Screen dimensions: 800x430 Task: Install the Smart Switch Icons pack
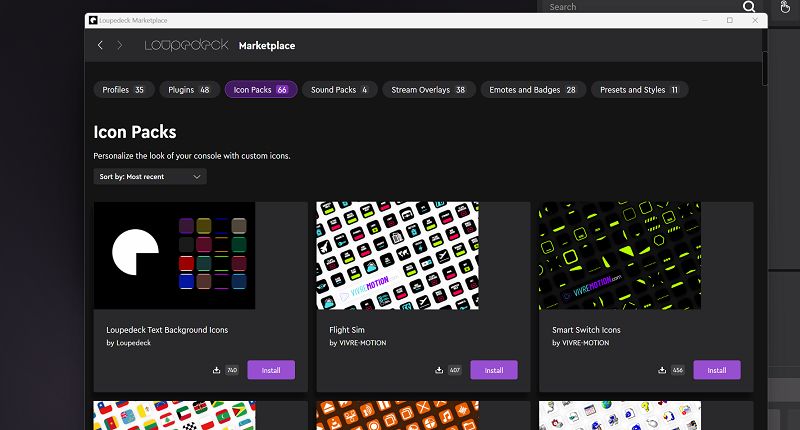pos(717,370)
